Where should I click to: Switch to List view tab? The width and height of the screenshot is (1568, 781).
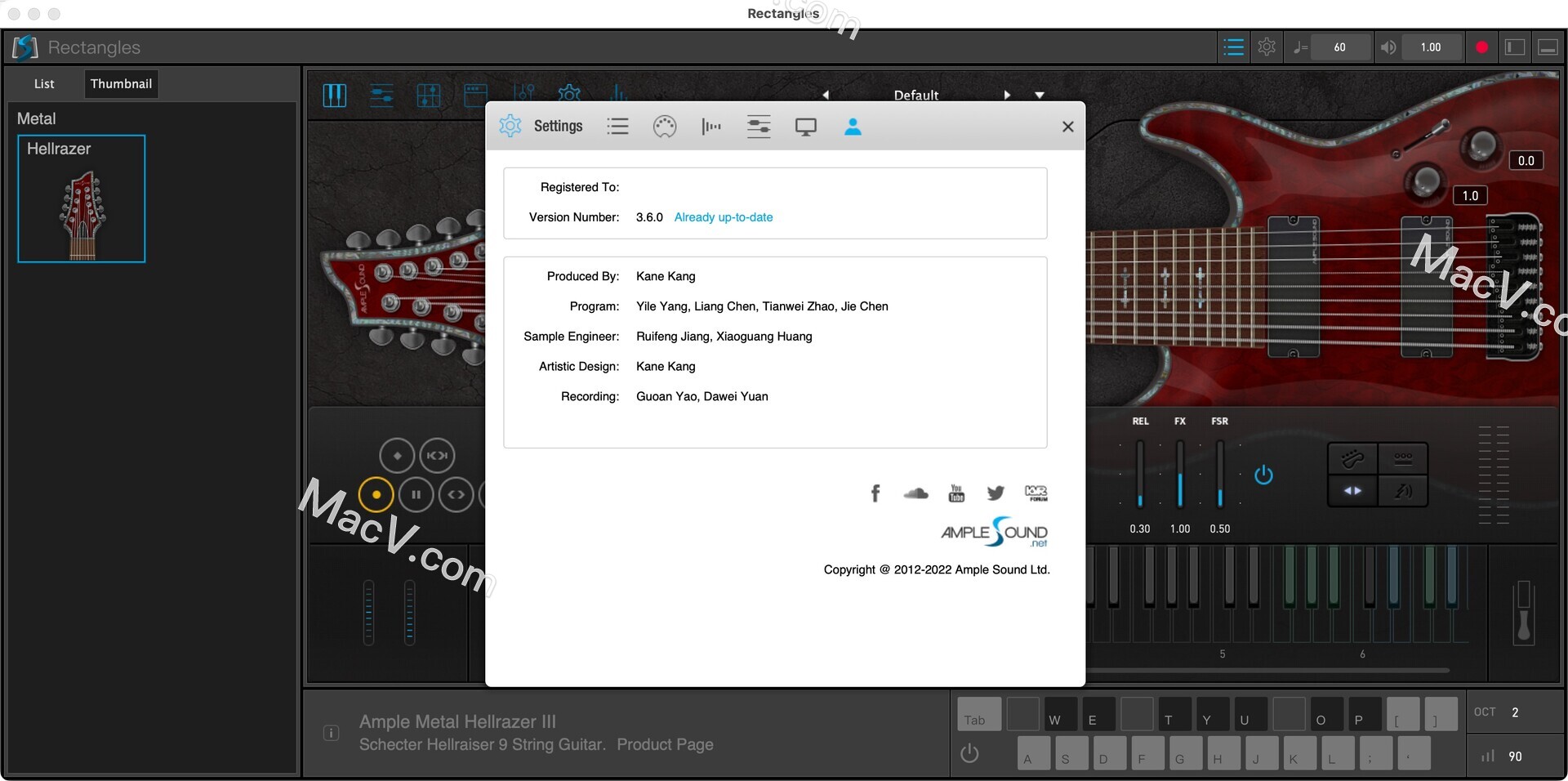point(44,83)
